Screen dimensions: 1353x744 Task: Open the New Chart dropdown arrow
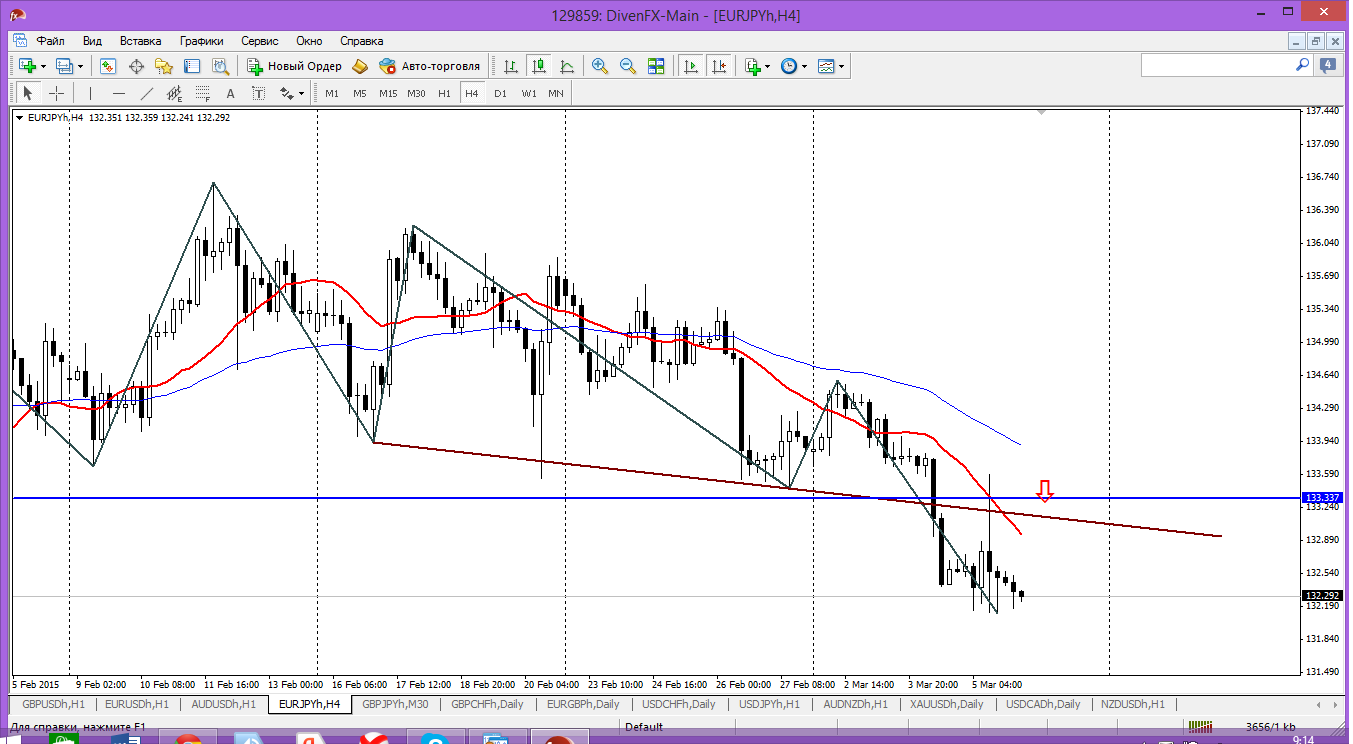coord(43,66)
